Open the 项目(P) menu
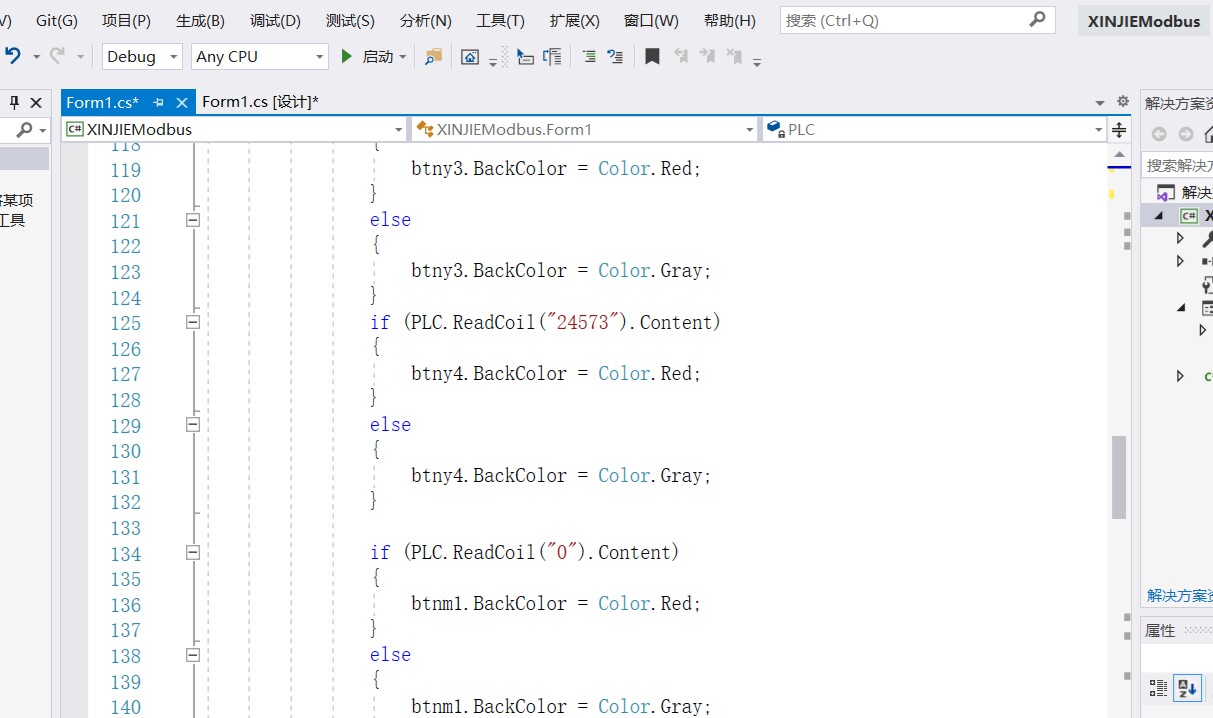Image resolution: width=1213 pixels, height=718 pixels. (126, 20)
